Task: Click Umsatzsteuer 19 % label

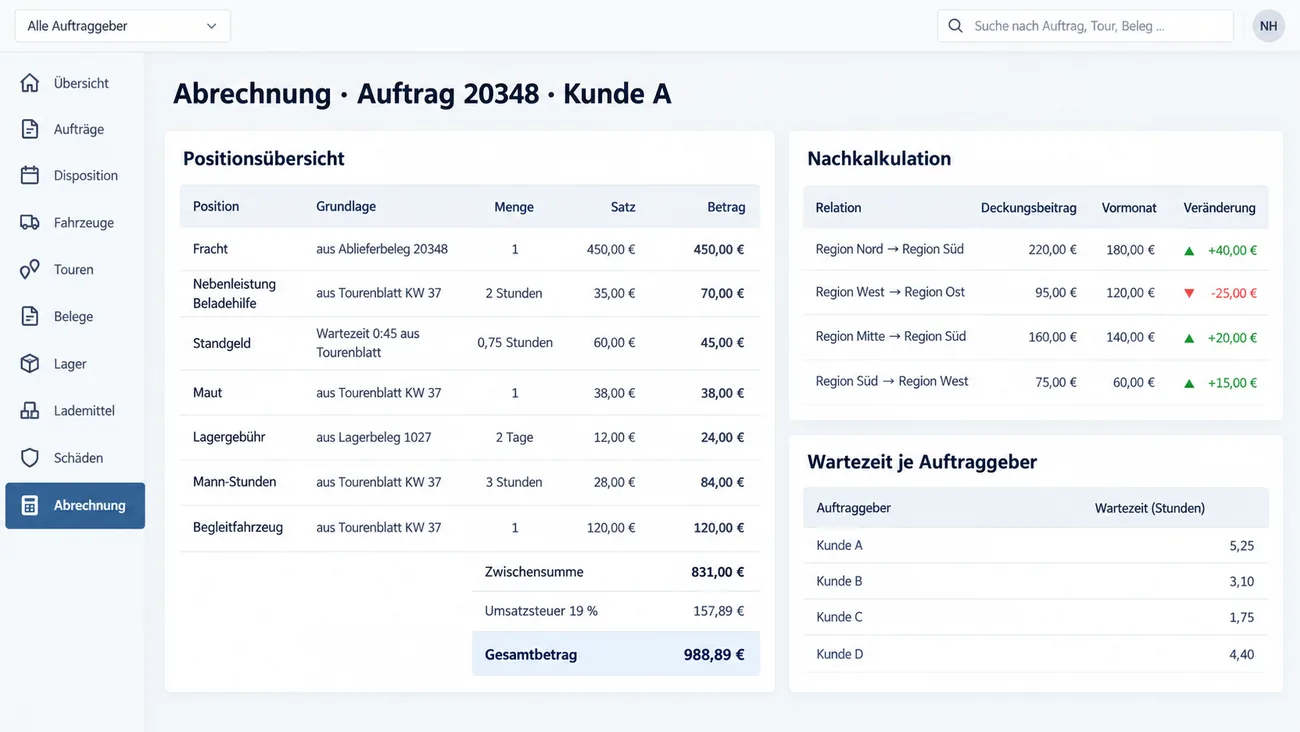Action: pos(541,610)
